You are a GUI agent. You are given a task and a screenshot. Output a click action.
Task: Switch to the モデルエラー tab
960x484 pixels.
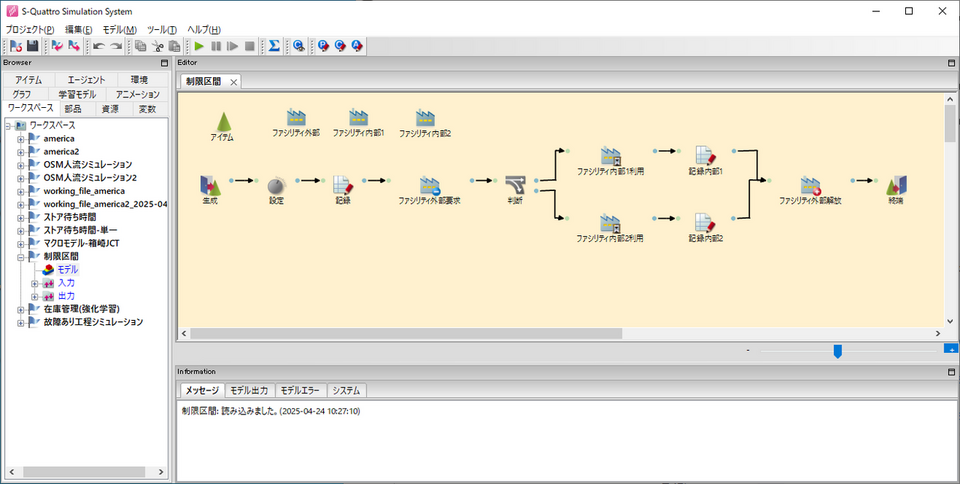click(x=300, y=390)
